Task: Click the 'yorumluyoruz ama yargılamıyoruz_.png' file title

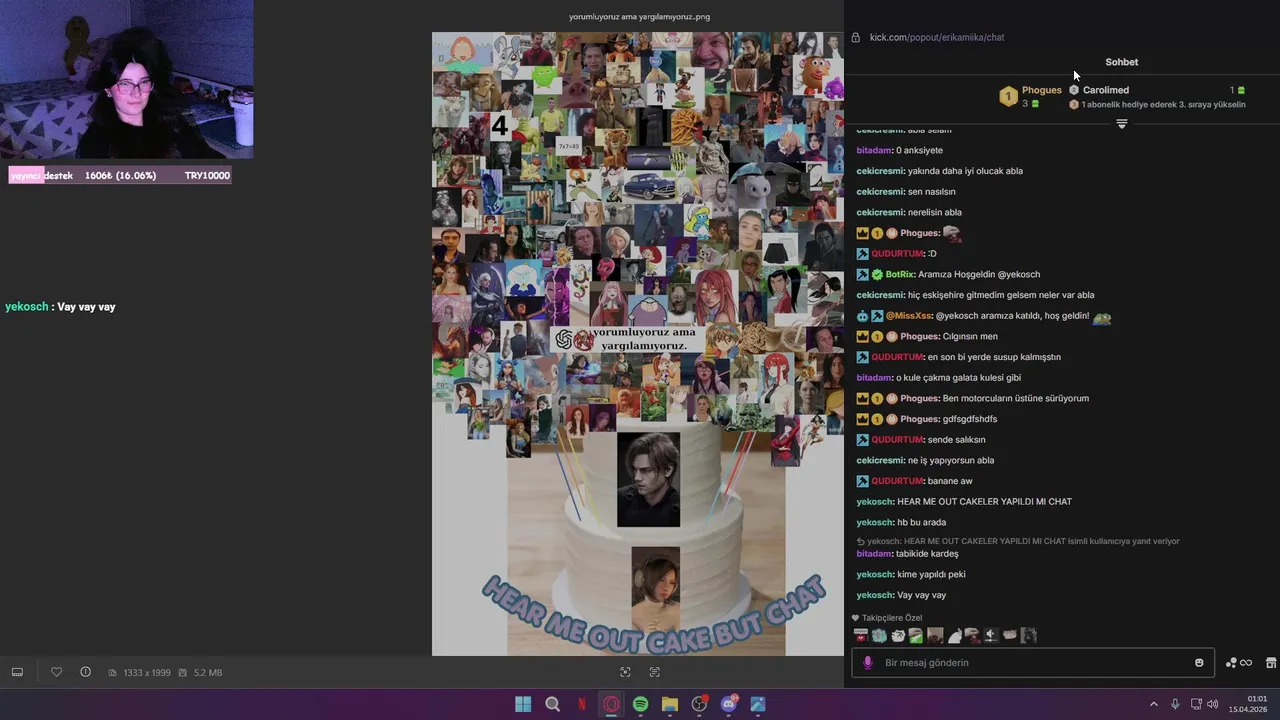Action: pos(639,16)
